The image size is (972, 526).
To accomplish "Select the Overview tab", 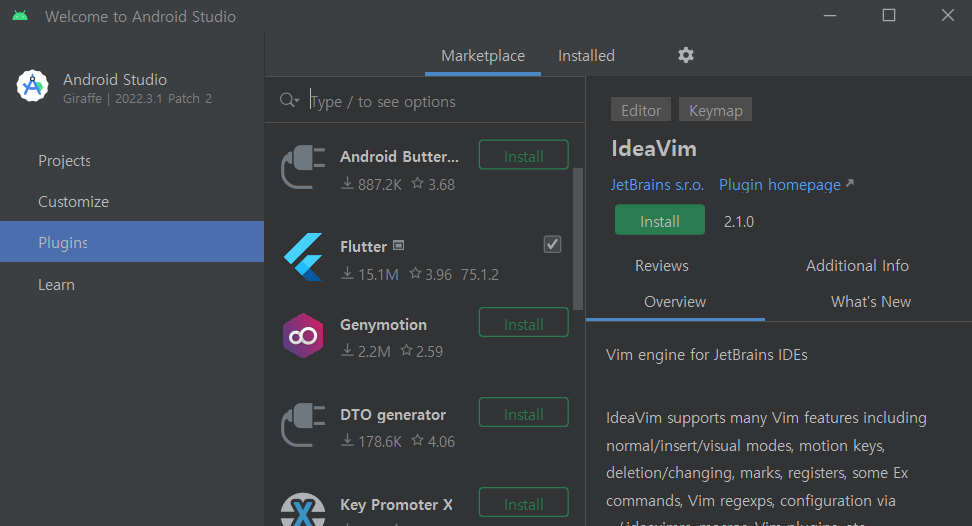I will pos(675,302).
